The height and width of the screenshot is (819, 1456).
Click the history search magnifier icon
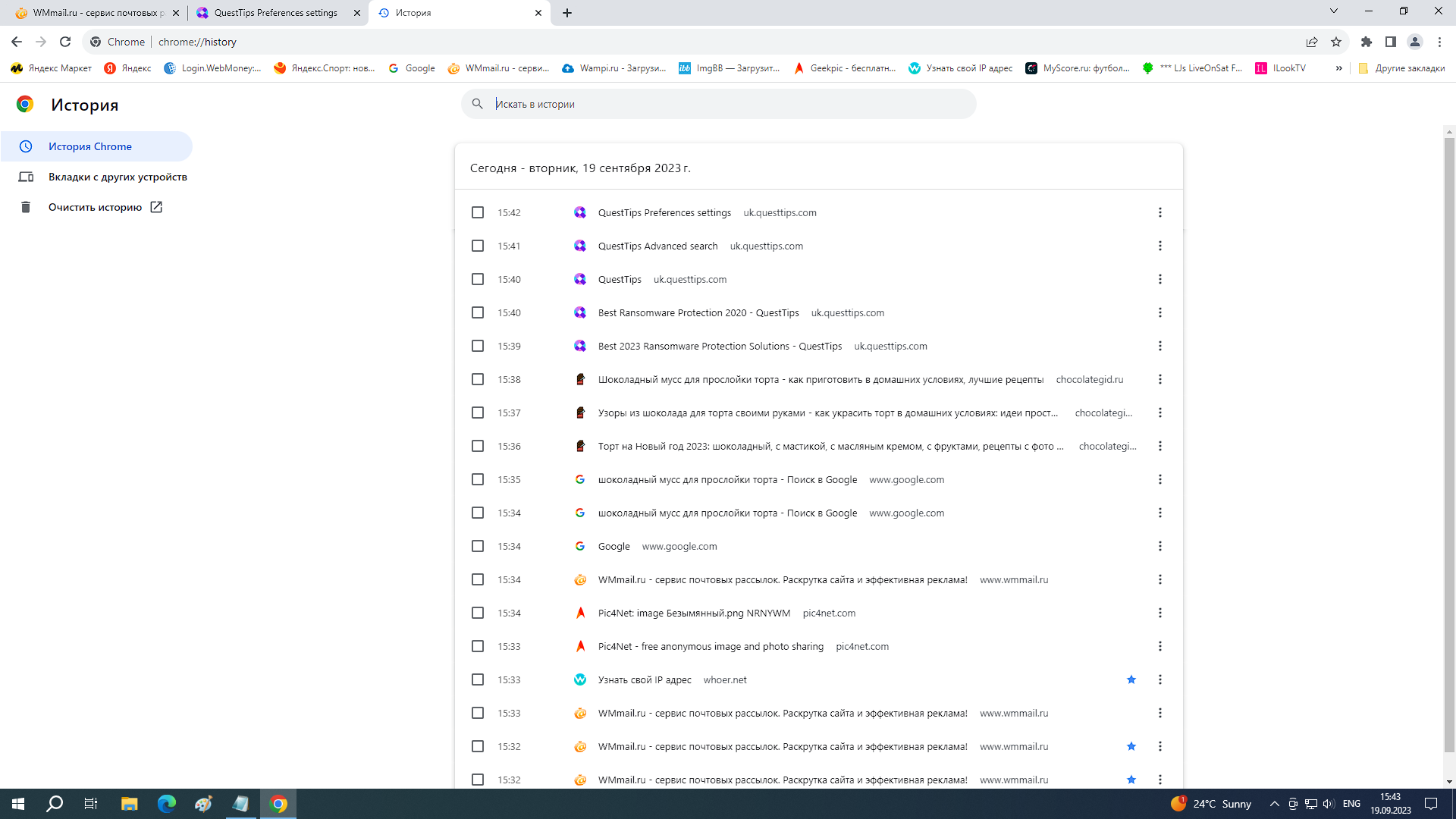(477, 104)
